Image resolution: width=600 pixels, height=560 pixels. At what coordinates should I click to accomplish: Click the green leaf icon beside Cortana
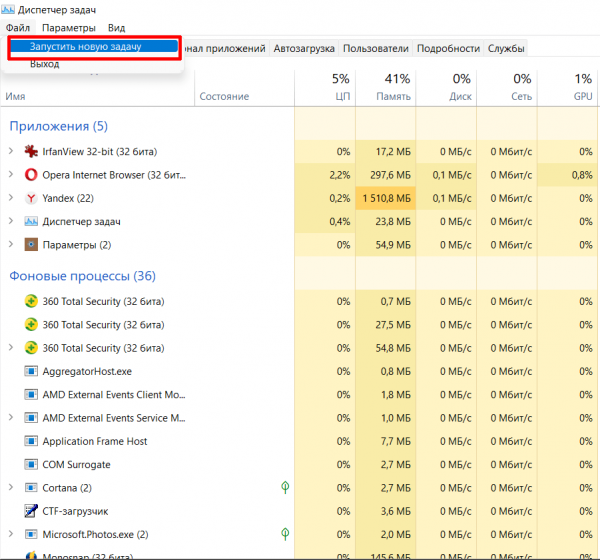285,487
